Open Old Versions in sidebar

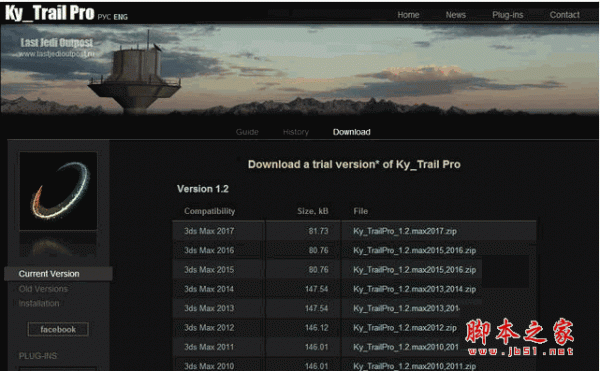coord(43,289)
